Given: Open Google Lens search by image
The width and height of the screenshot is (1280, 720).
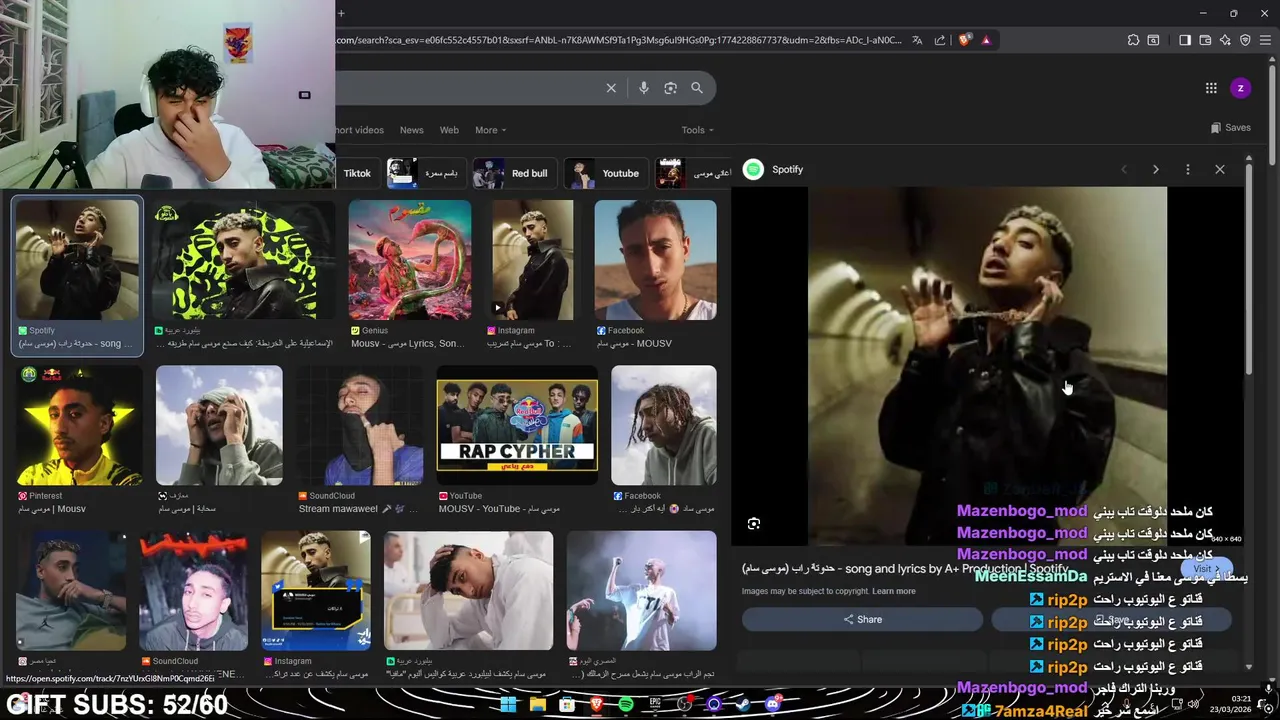Looking at the screenshot, I should pos(671,88).
